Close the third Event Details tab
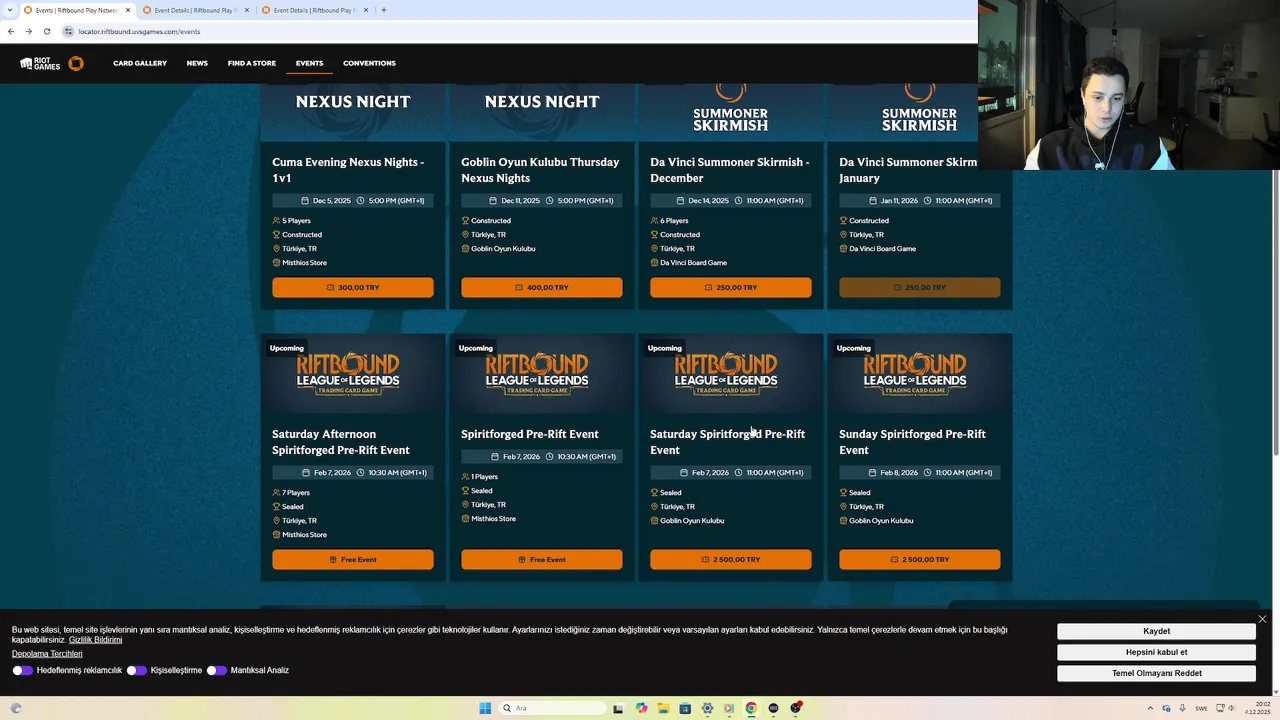Image resolution: width=1280 pixels, height=720 pixels. (366, 10)
